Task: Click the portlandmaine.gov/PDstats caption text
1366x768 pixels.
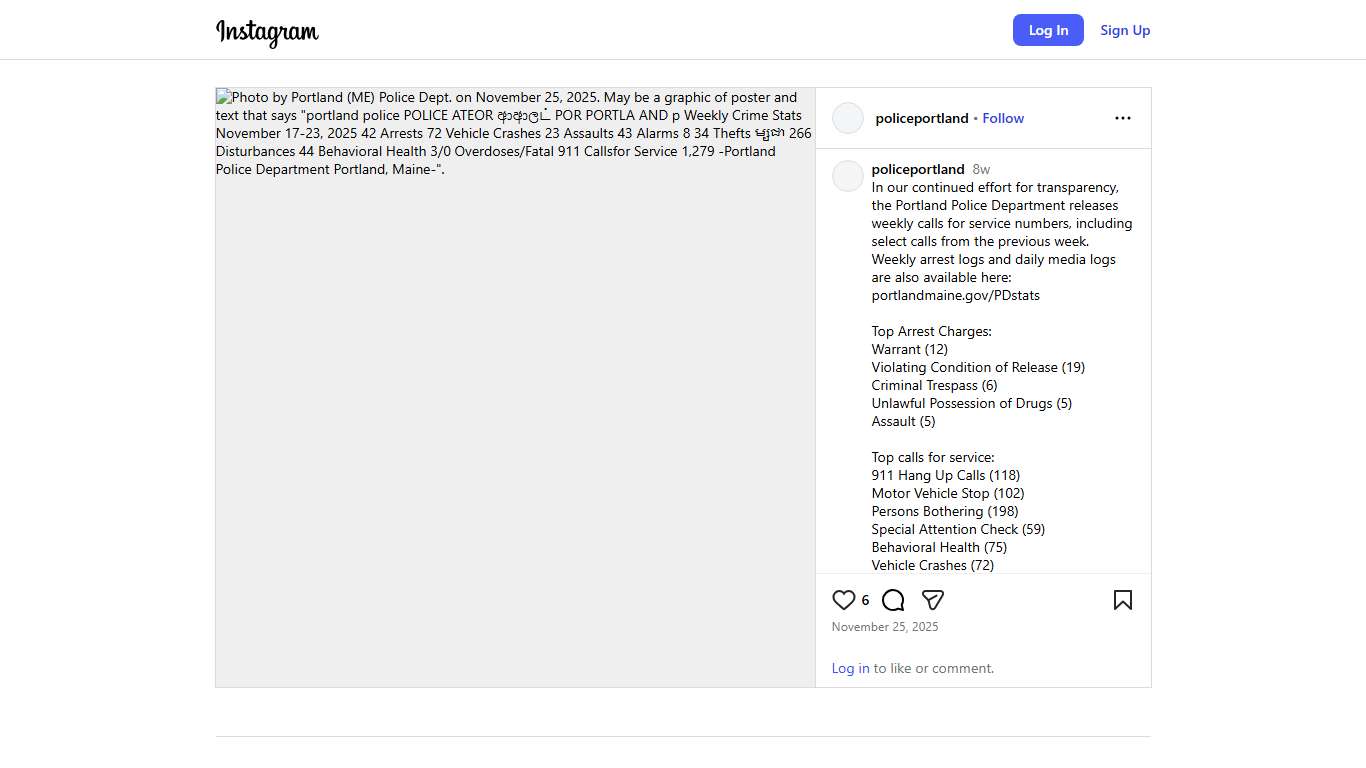Action: [x=955, y=295]
